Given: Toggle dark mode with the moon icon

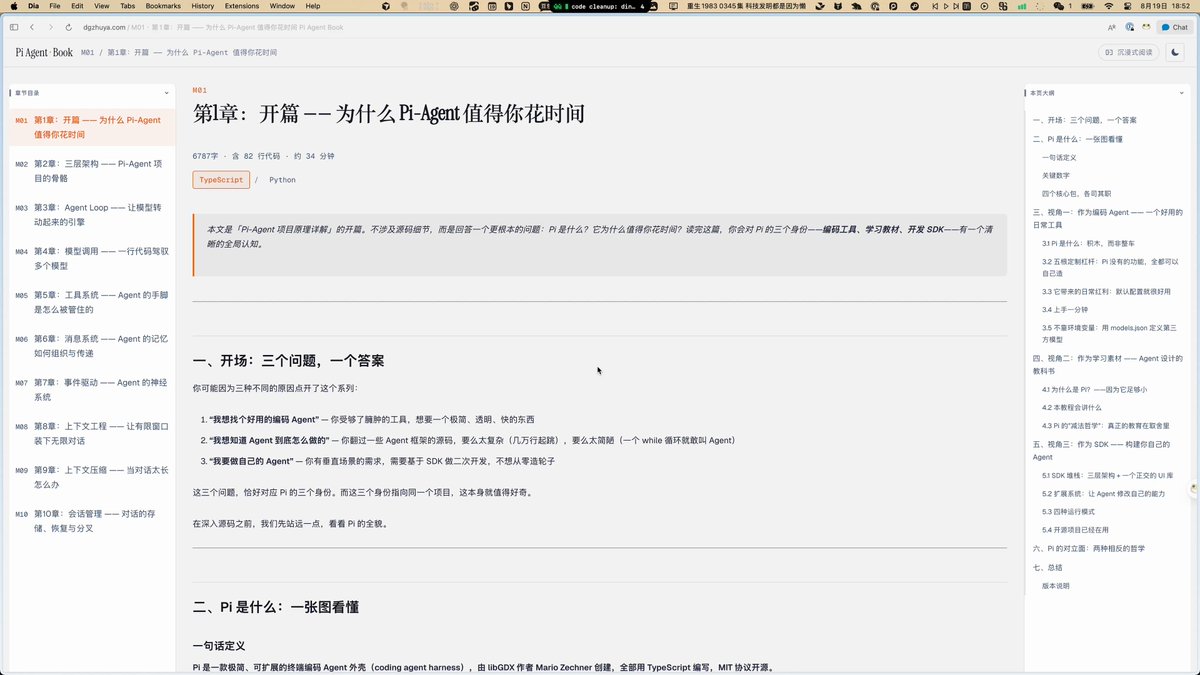Looking at the screenshot, I should click(1176, 52).
